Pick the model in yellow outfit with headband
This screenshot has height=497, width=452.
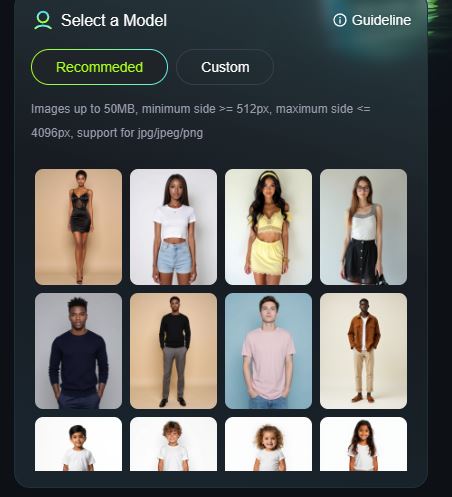[x=268, y=227]
